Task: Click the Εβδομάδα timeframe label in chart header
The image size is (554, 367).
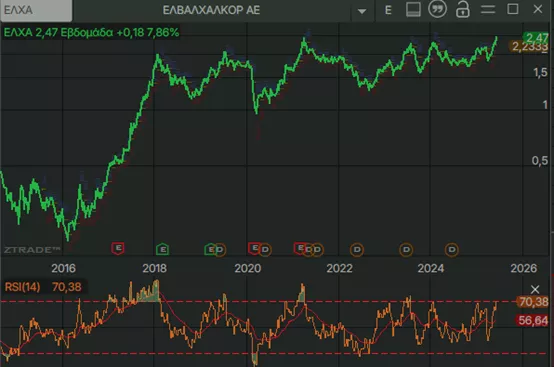Action: click(87, 32)
